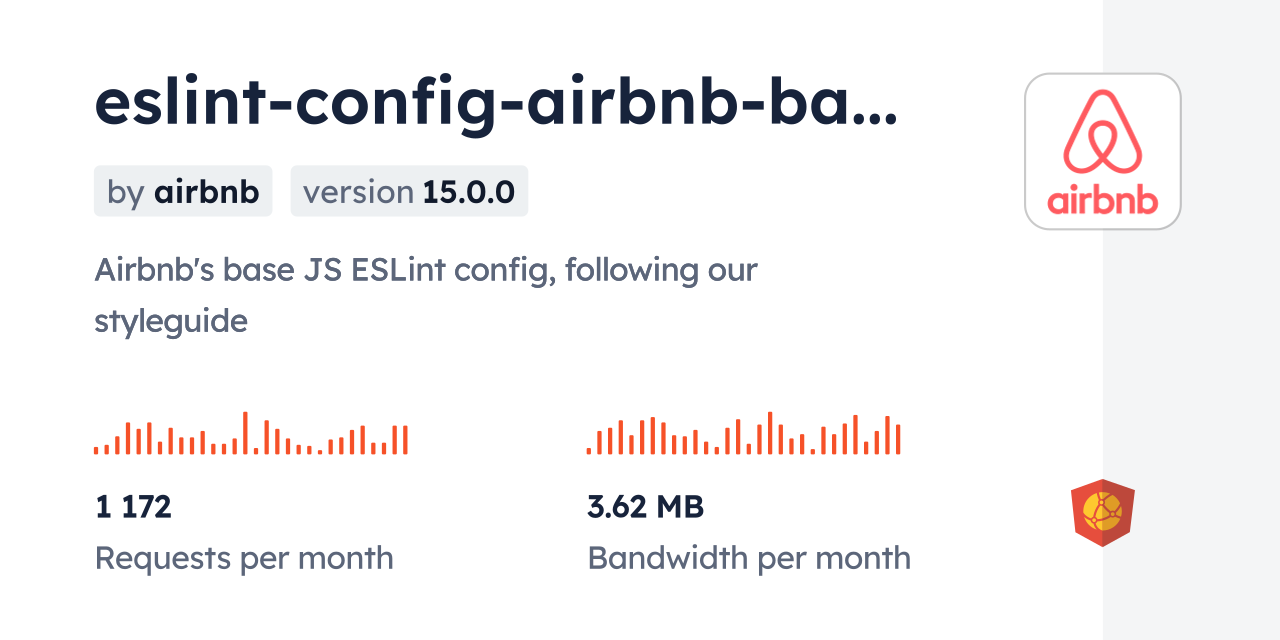Click the jsDelivr shield logo
This screenshot has width=1280, height=640.
(x=1102, y=513)
